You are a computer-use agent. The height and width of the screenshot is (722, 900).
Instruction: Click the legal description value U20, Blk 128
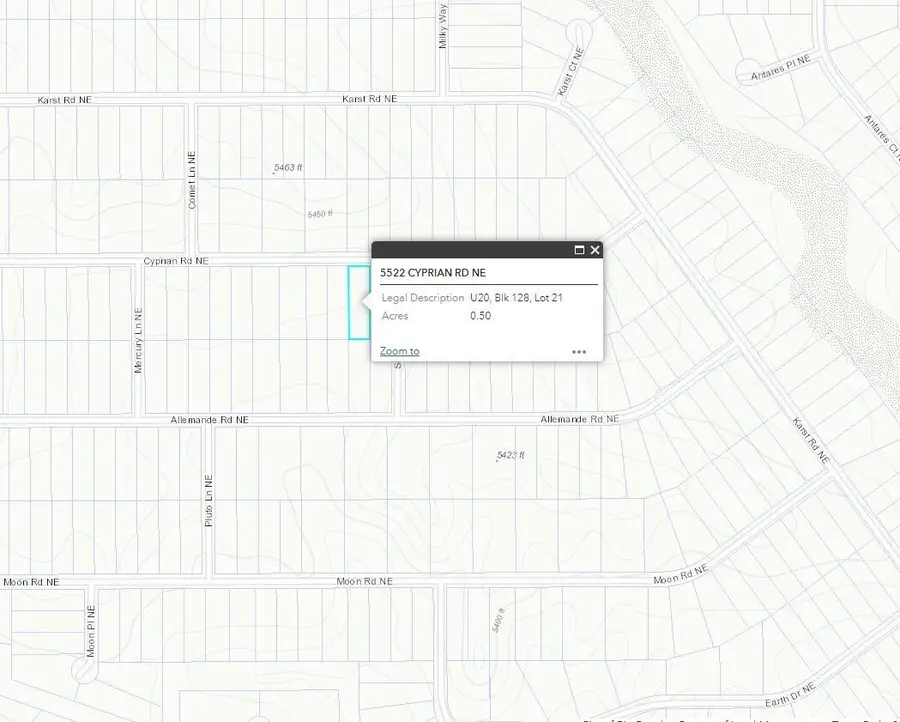coord(516,298)
